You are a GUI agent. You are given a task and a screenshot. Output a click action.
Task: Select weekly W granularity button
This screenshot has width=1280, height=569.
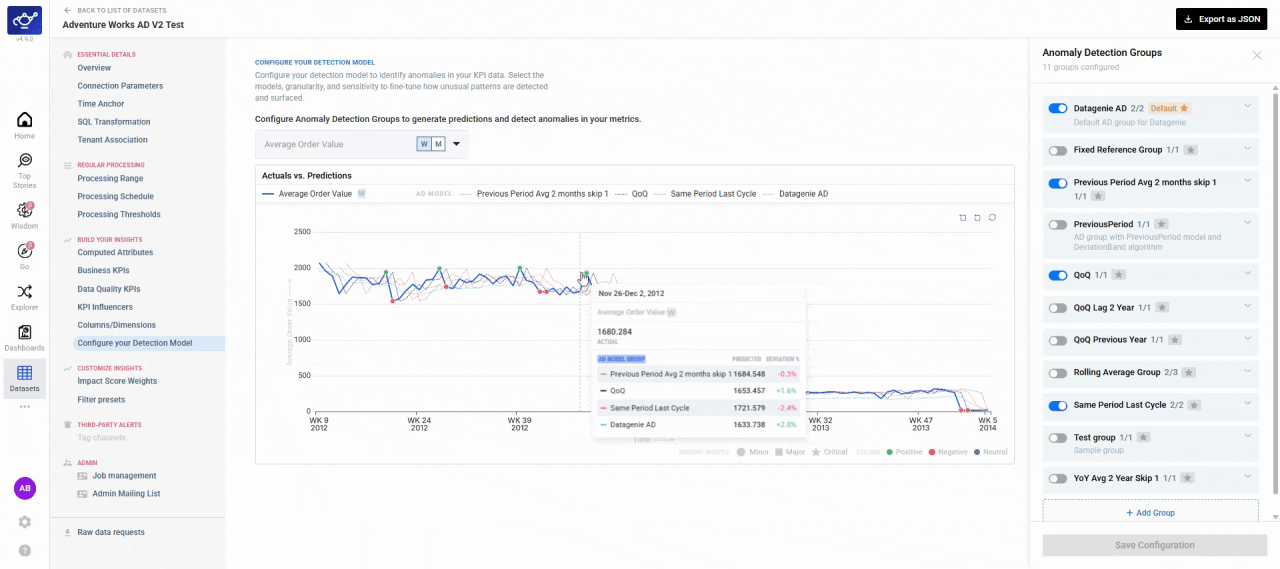(x=424, y=144)
